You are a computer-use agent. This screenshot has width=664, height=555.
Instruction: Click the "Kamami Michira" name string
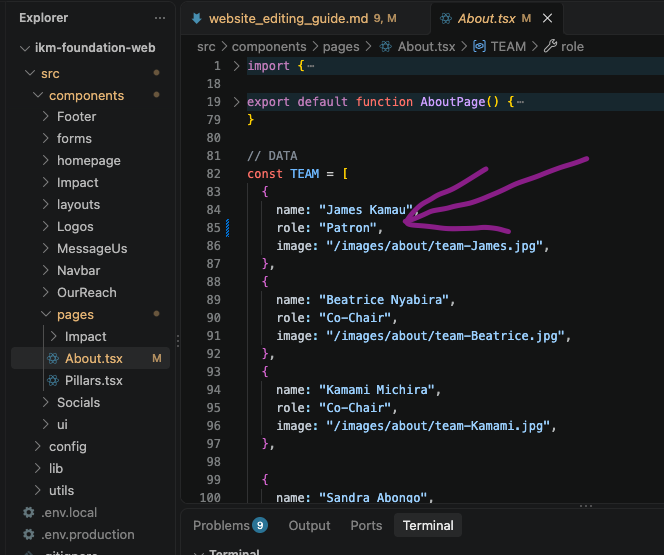pos(376,389)
